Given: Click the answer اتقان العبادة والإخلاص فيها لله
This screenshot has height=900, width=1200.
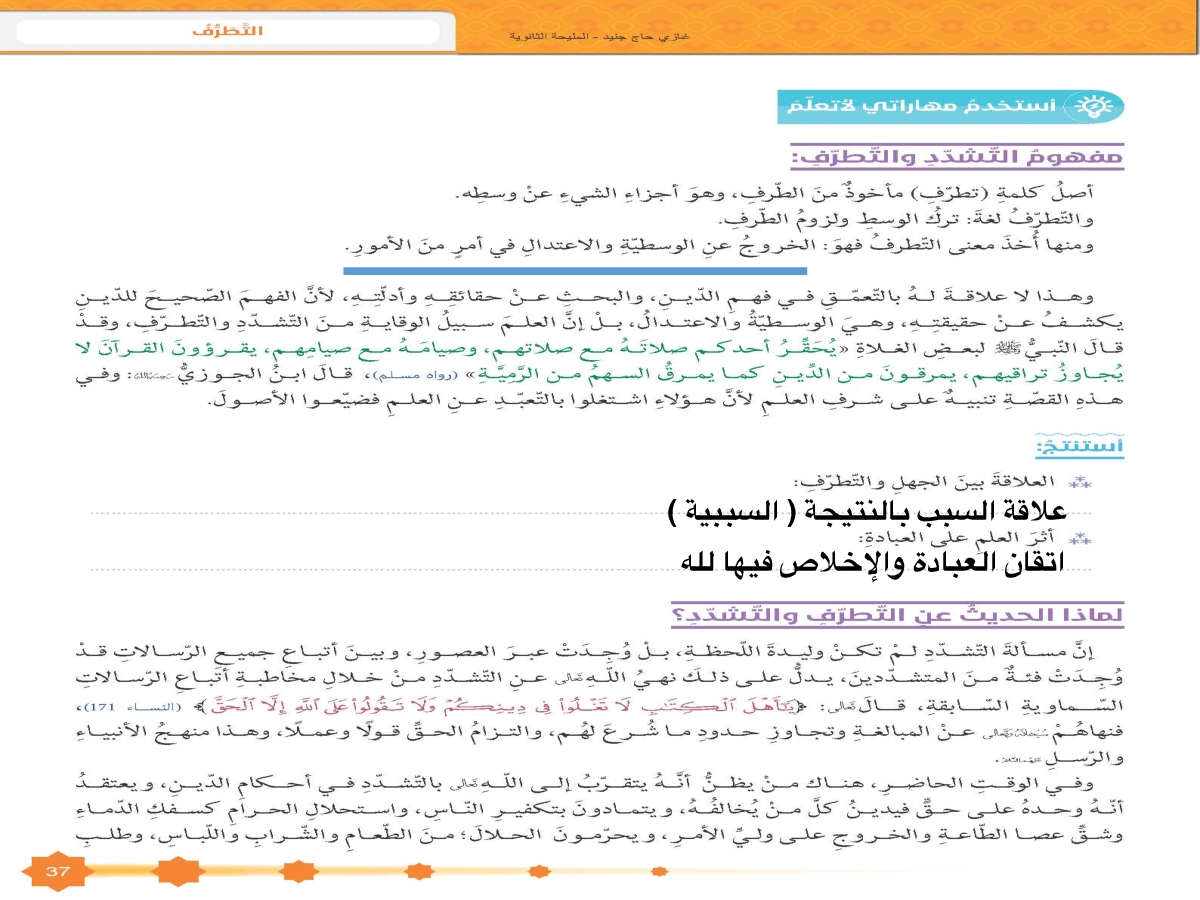Looking at the screenshot, I should point(868,564).
